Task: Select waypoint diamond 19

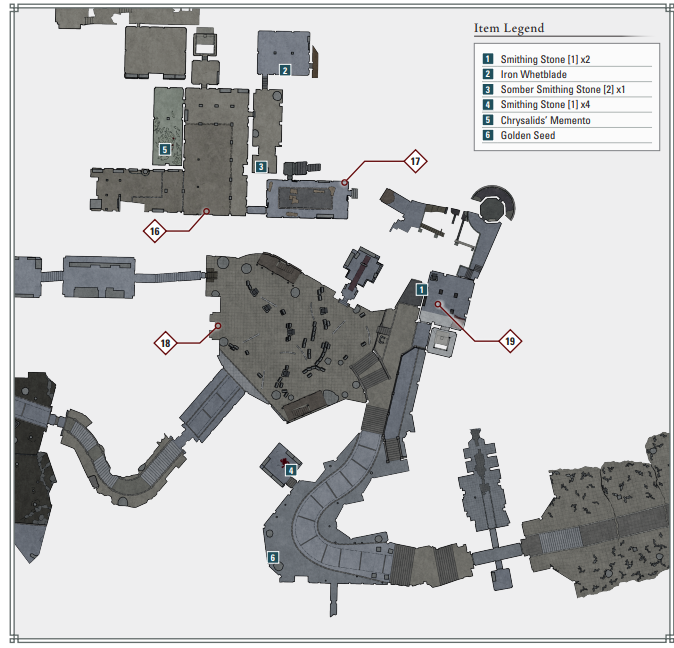Action: tap(510, 341)
